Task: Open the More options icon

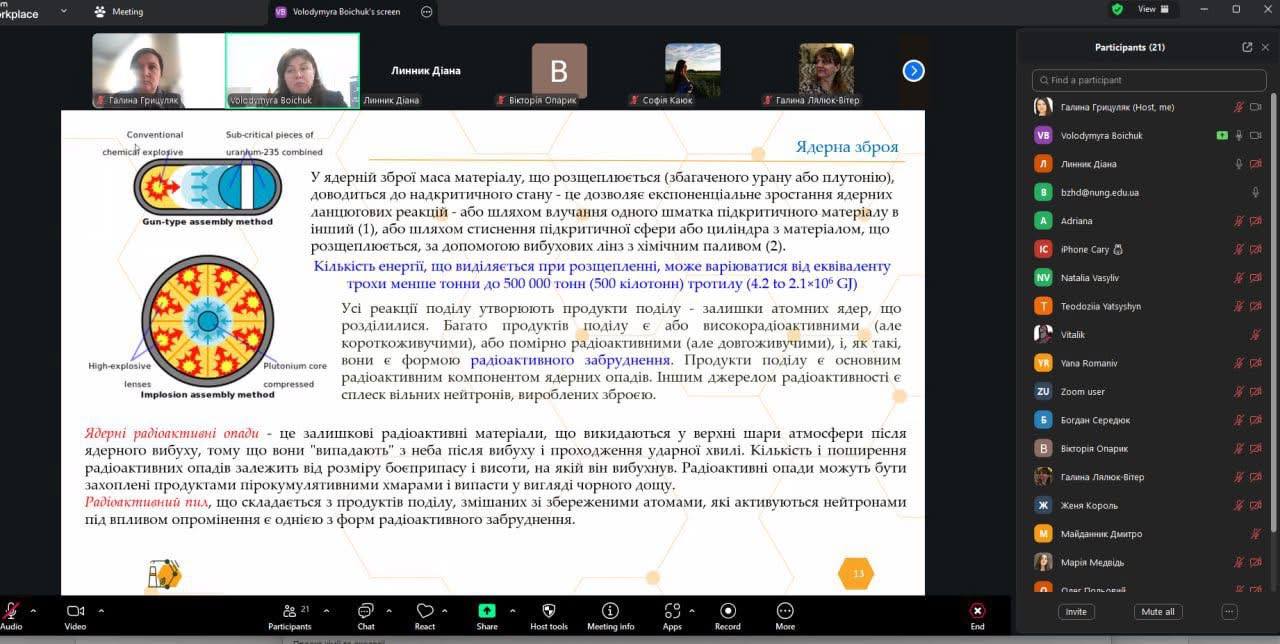Action: coord(785,611)
